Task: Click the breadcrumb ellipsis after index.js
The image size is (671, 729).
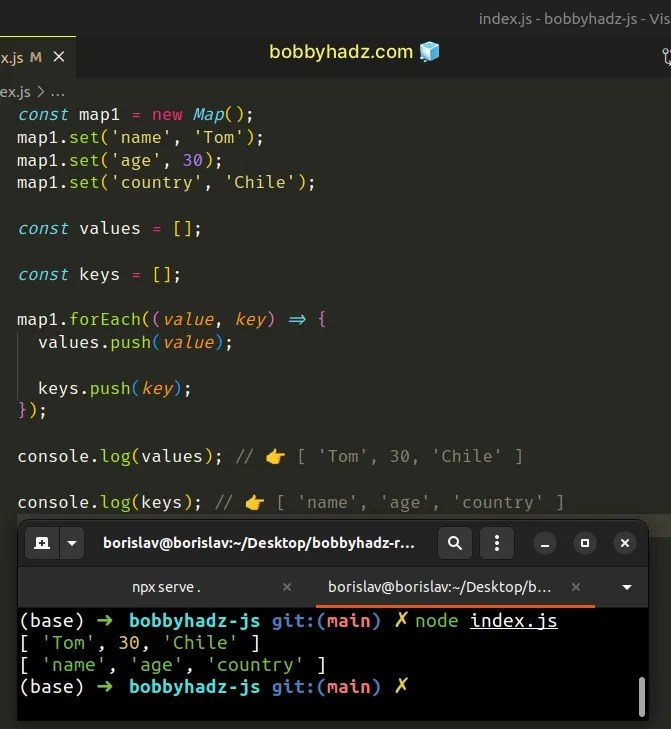Action: click(58, 92)
